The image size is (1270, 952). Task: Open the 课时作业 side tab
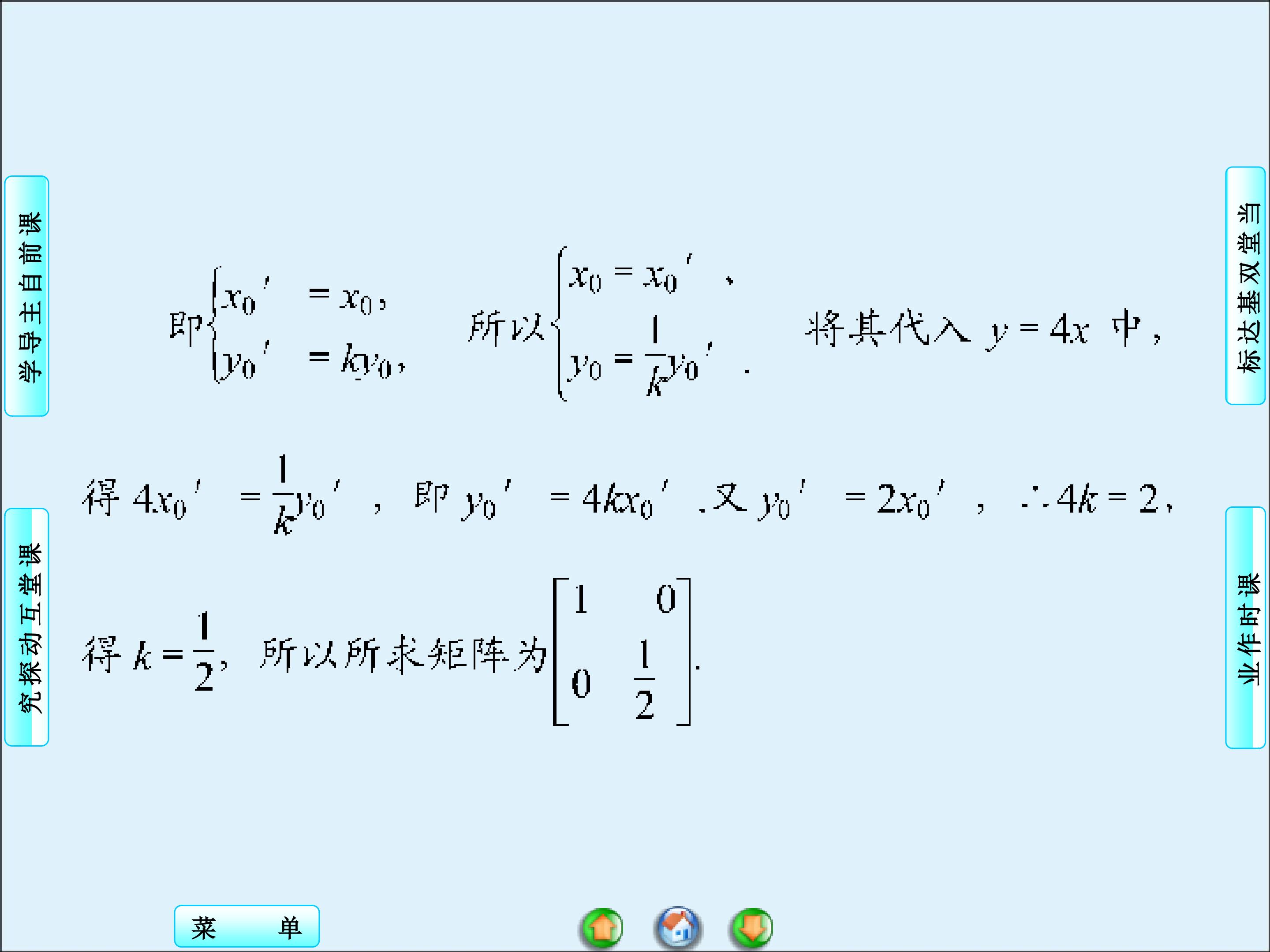(1245, 627)
